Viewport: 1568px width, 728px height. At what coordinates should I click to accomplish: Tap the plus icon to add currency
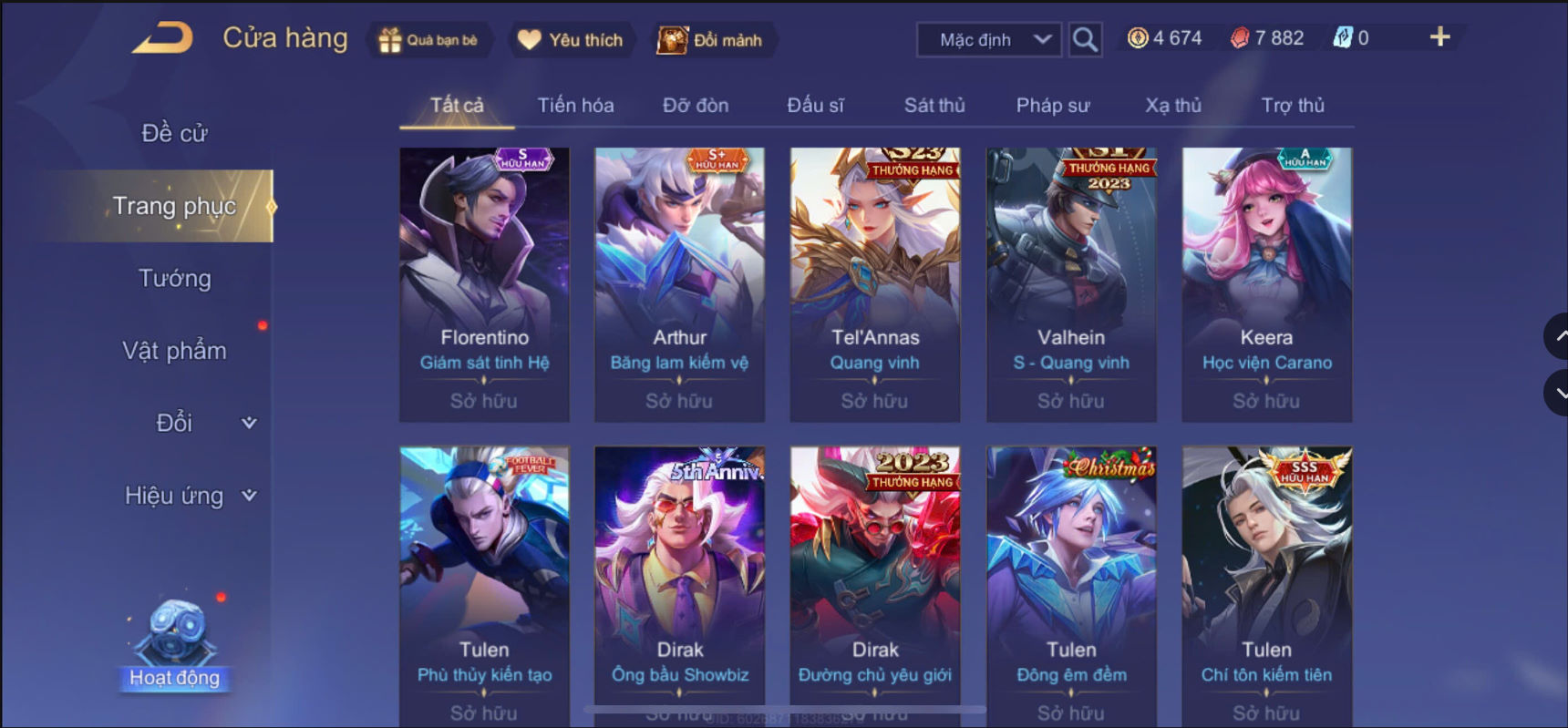tap(1439, 37)
